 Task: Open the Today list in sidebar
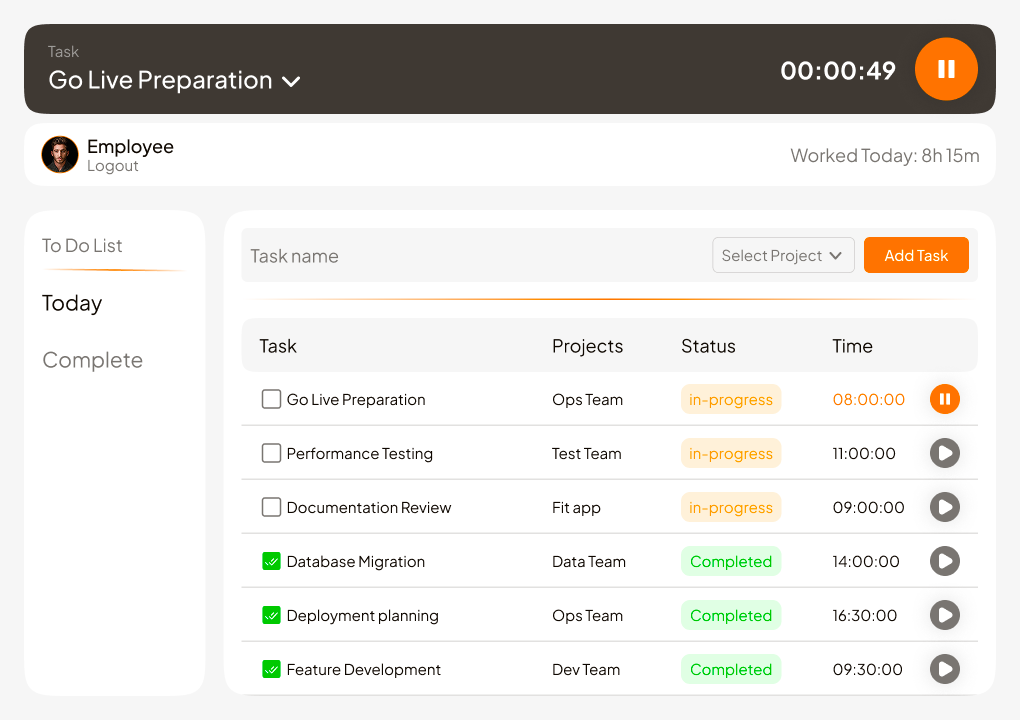point(72,303)
